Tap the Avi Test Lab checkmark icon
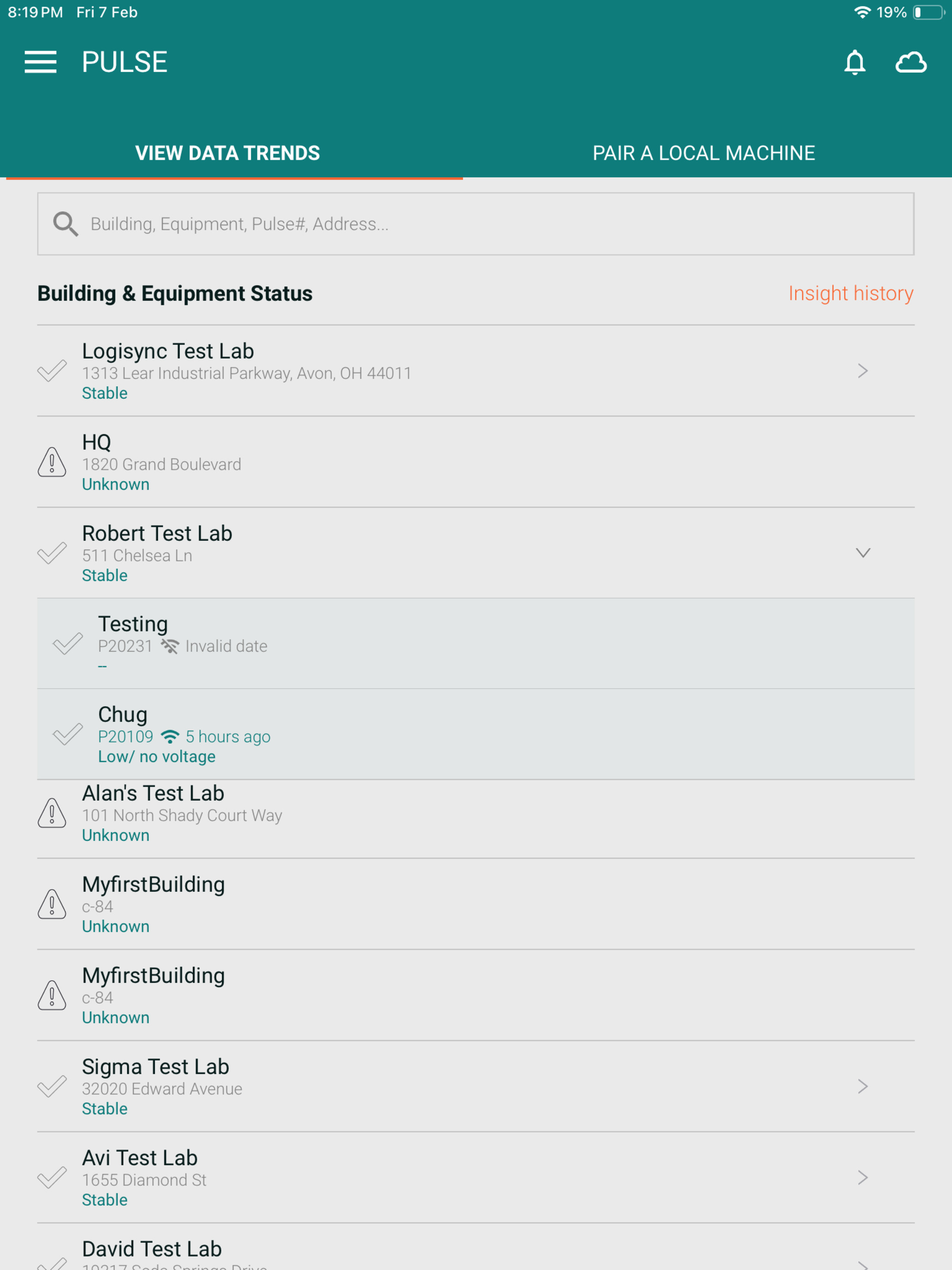Viewport: 952px width, 1270px height. click(52, 1178)
